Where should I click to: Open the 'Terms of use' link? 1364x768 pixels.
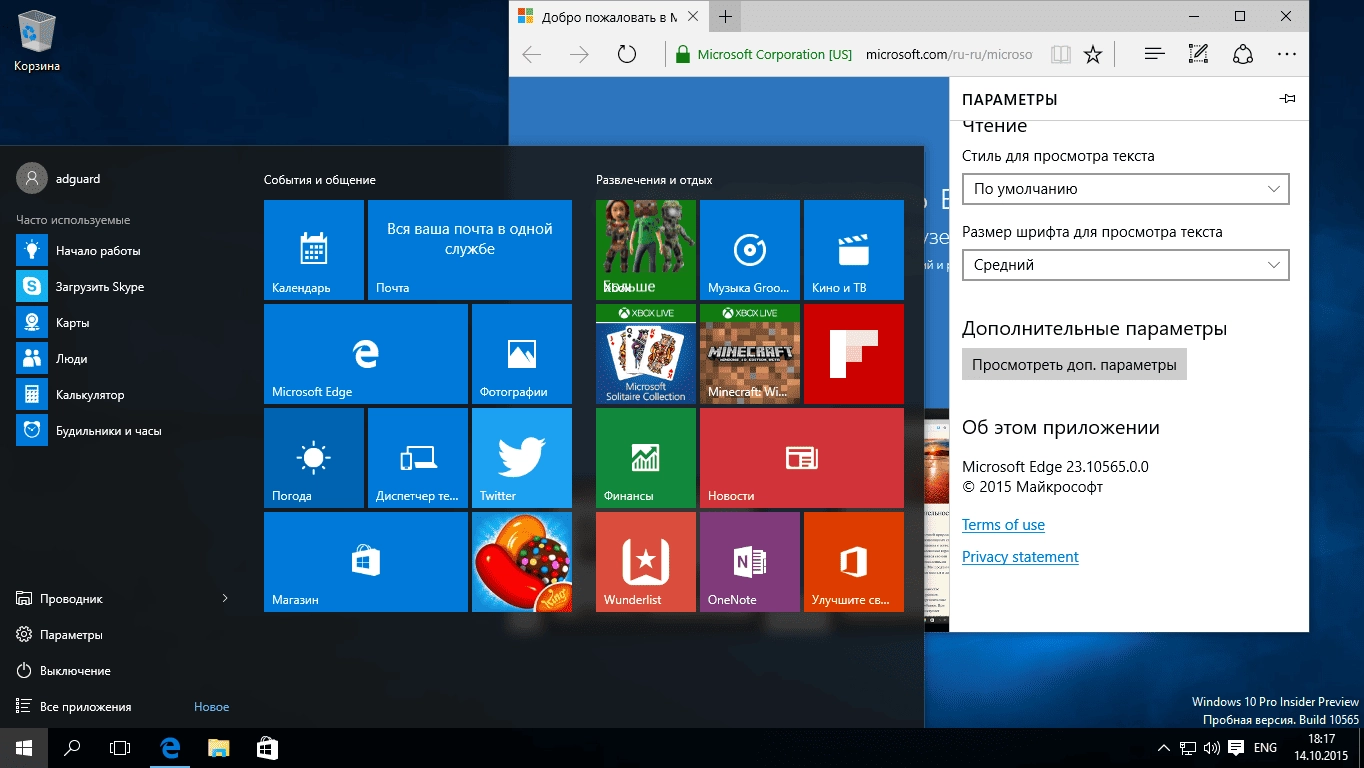(1003, 525)
